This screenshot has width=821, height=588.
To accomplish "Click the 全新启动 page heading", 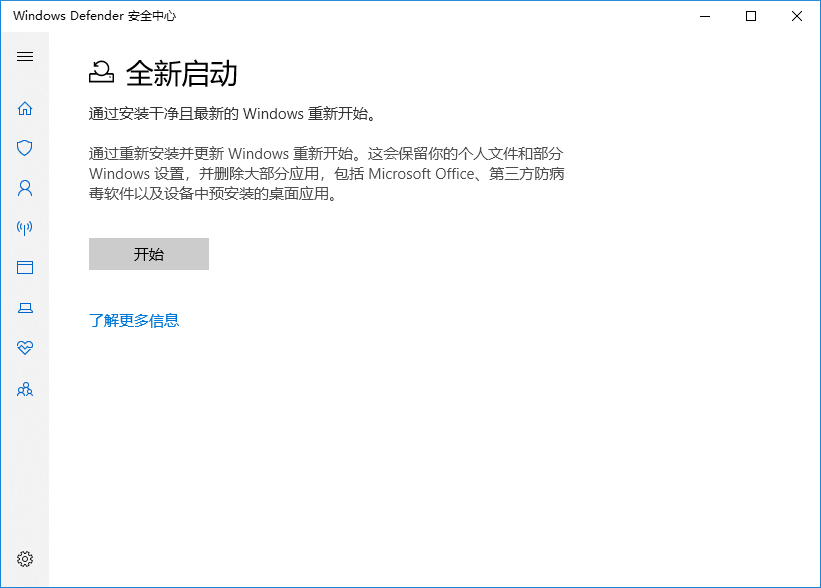I will [182, 73].
